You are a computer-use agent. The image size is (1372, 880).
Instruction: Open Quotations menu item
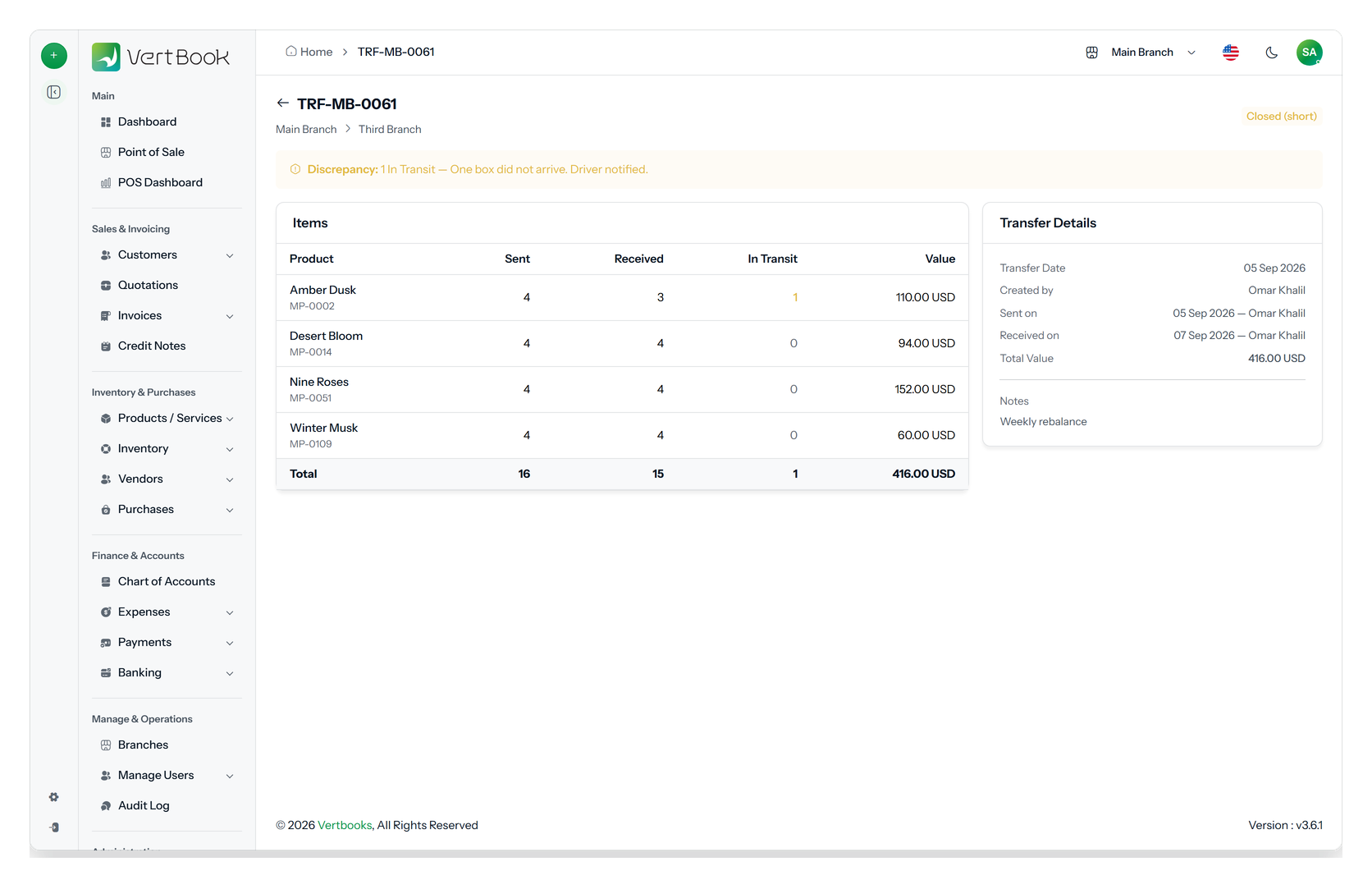(167, 286)
